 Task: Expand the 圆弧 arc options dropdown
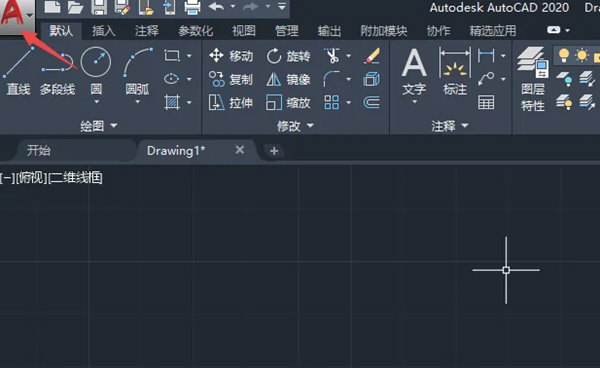point(138,102)
